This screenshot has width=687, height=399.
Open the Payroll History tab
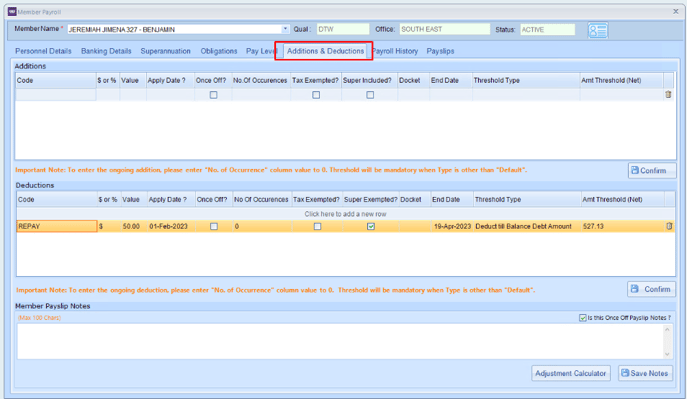click(396, 51)
